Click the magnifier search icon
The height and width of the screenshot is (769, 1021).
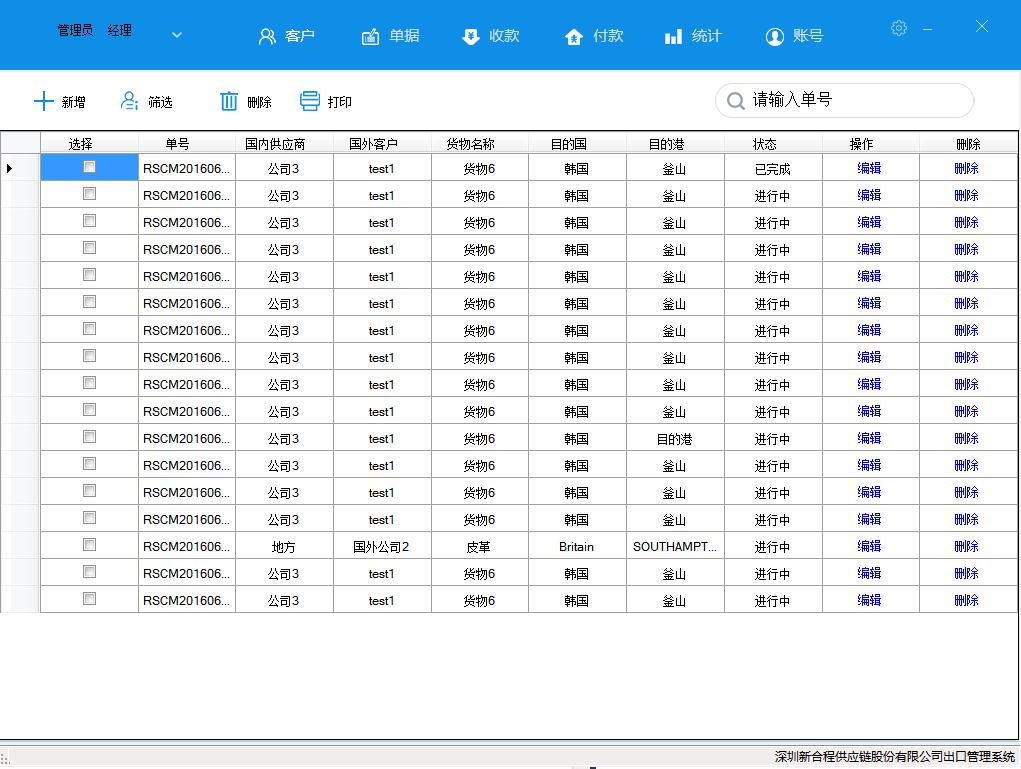coord(735,101)
